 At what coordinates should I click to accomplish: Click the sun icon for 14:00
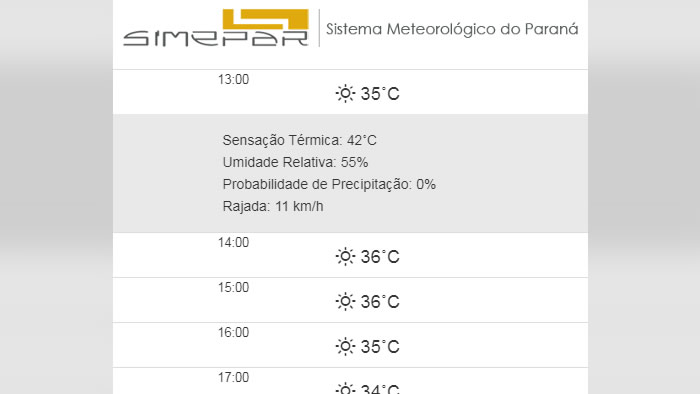pyautogui.click(x=345, y=257)
